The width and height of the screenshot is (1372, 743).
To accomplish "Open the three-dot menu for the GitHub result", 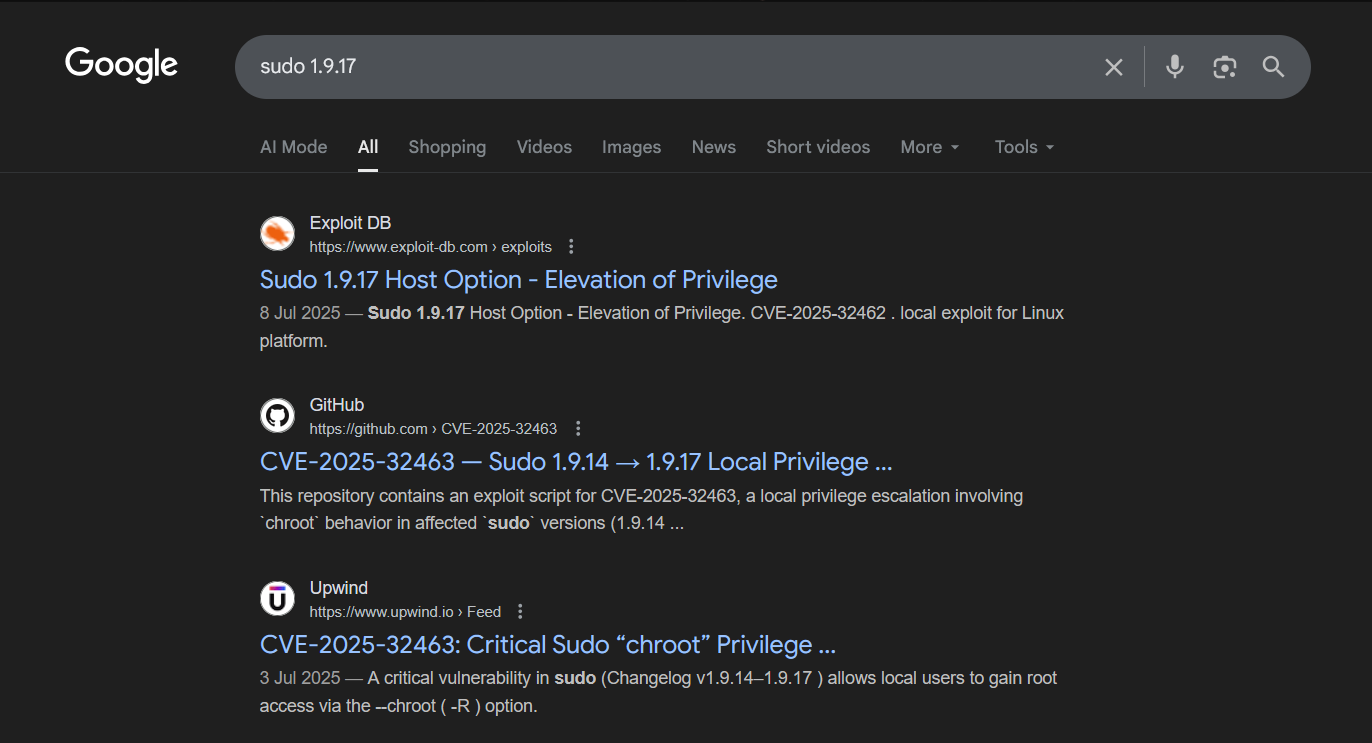I will click(x=577, y=428).
